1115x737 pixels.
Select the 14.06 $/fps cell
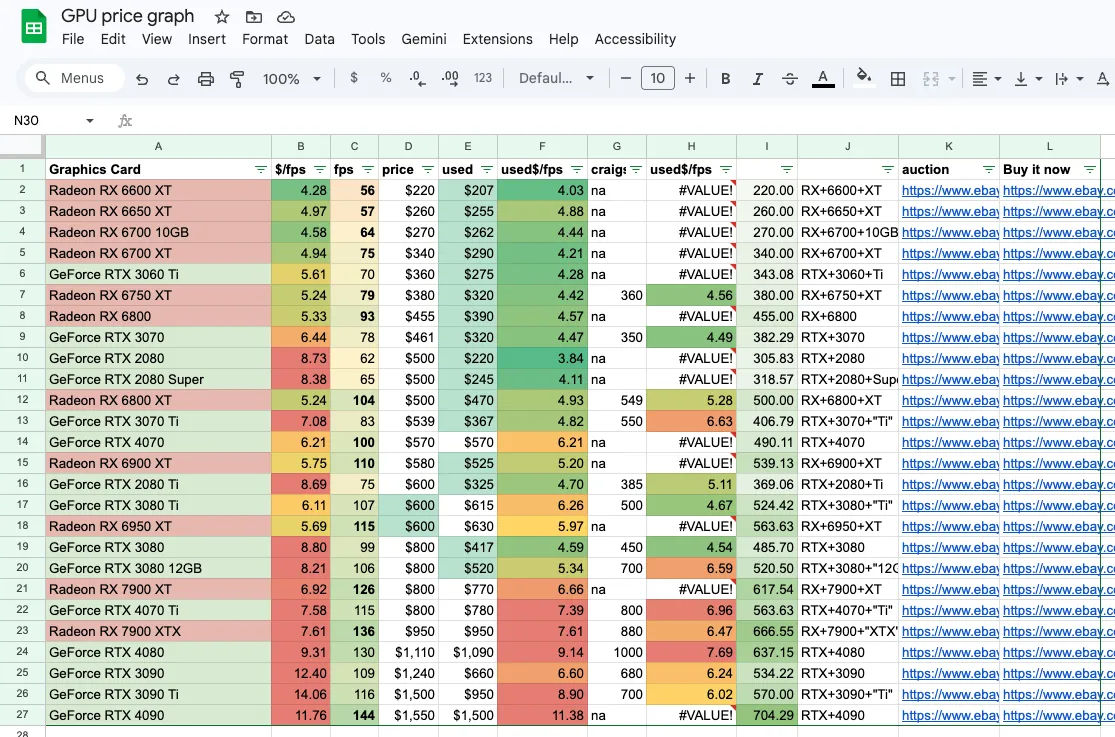click(x=301, y=694)
